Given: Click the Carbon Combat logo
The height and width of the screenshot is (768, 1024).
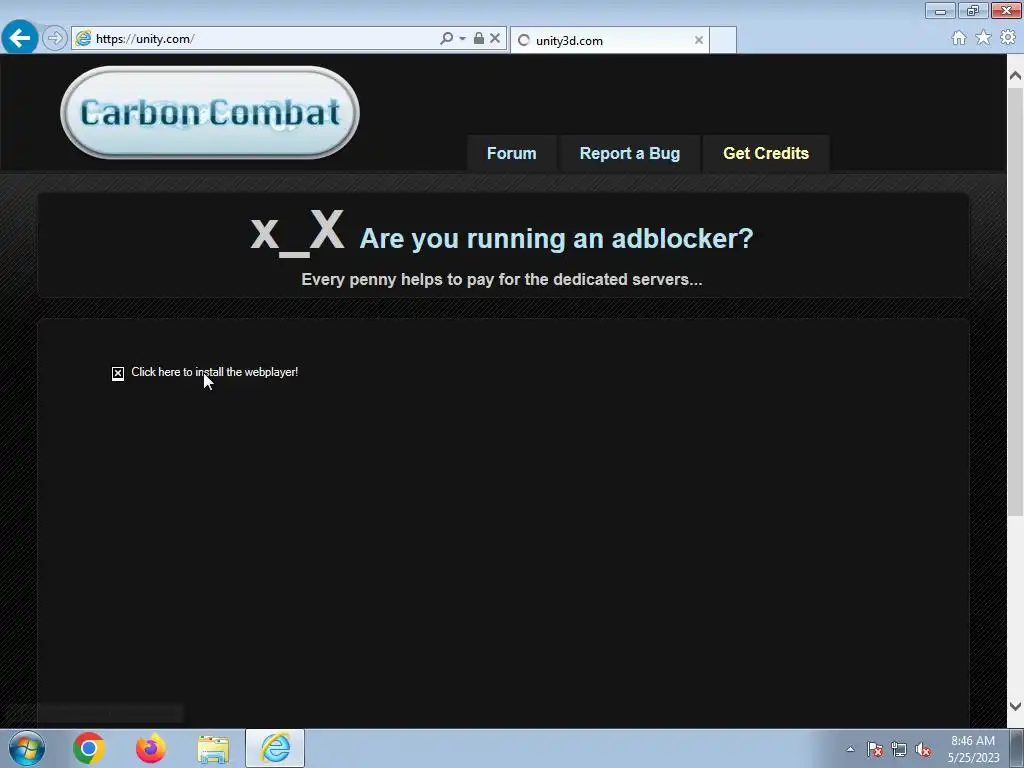Looking at the screenshot, I should (x=210, y=112).
